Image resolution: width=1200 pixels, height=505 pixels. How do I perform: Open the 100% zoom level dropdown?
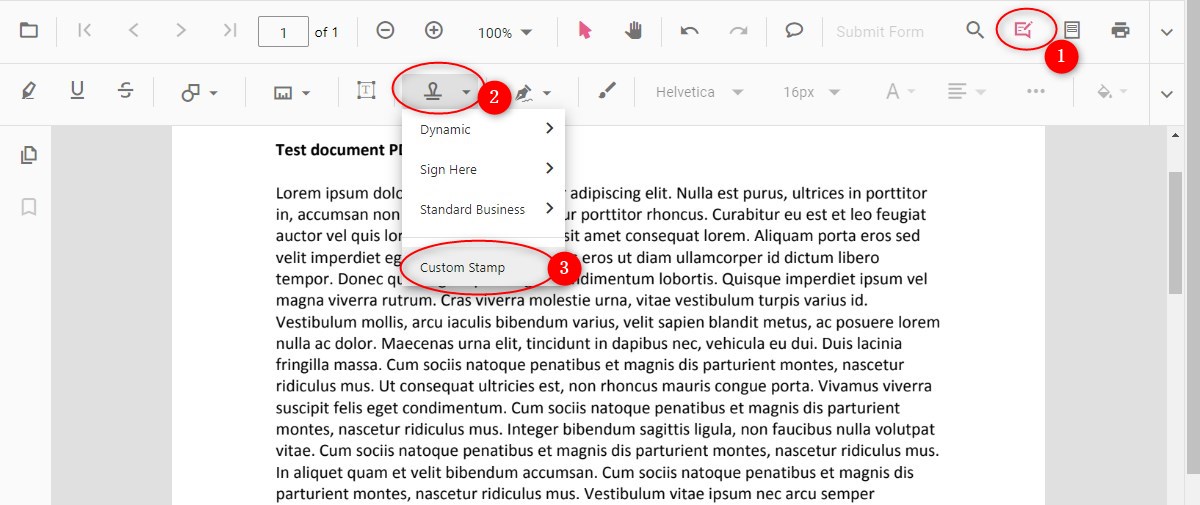click(504, 32)
